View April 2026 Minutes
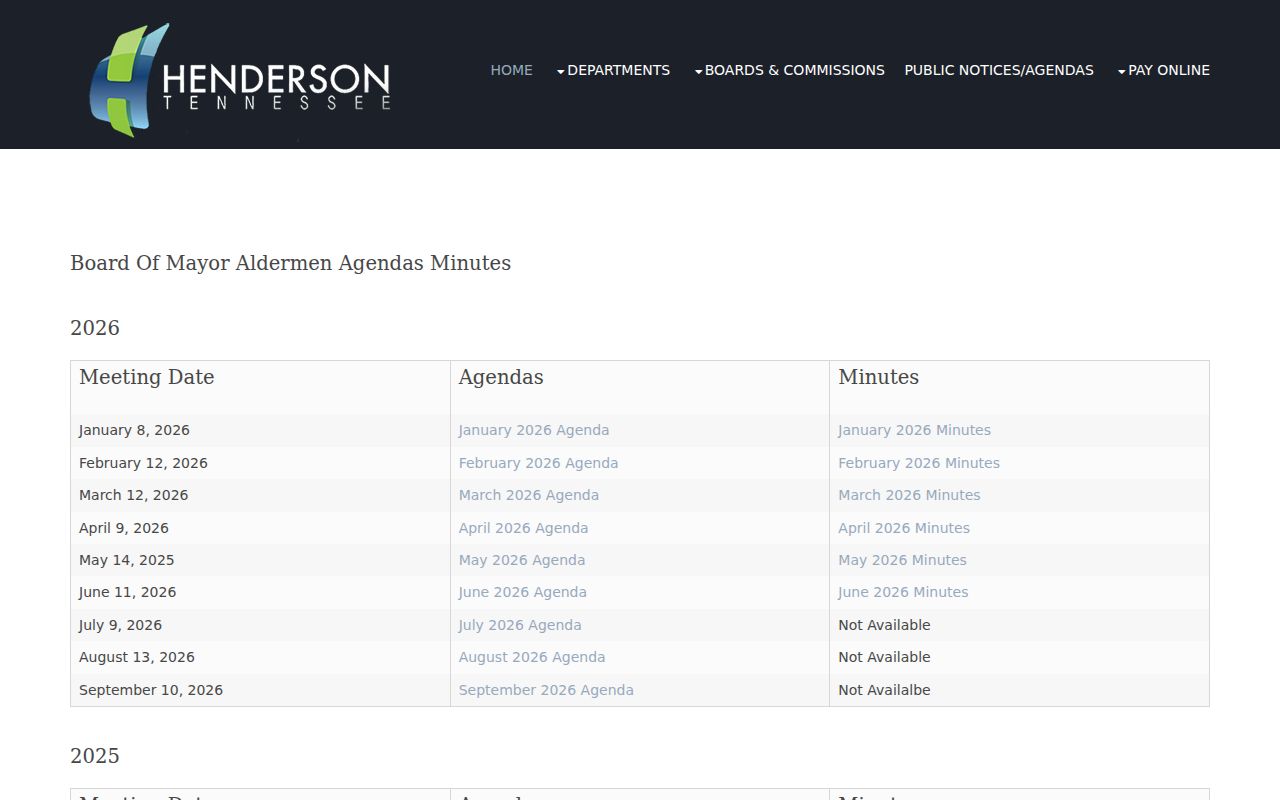 [x=904, y=528]
